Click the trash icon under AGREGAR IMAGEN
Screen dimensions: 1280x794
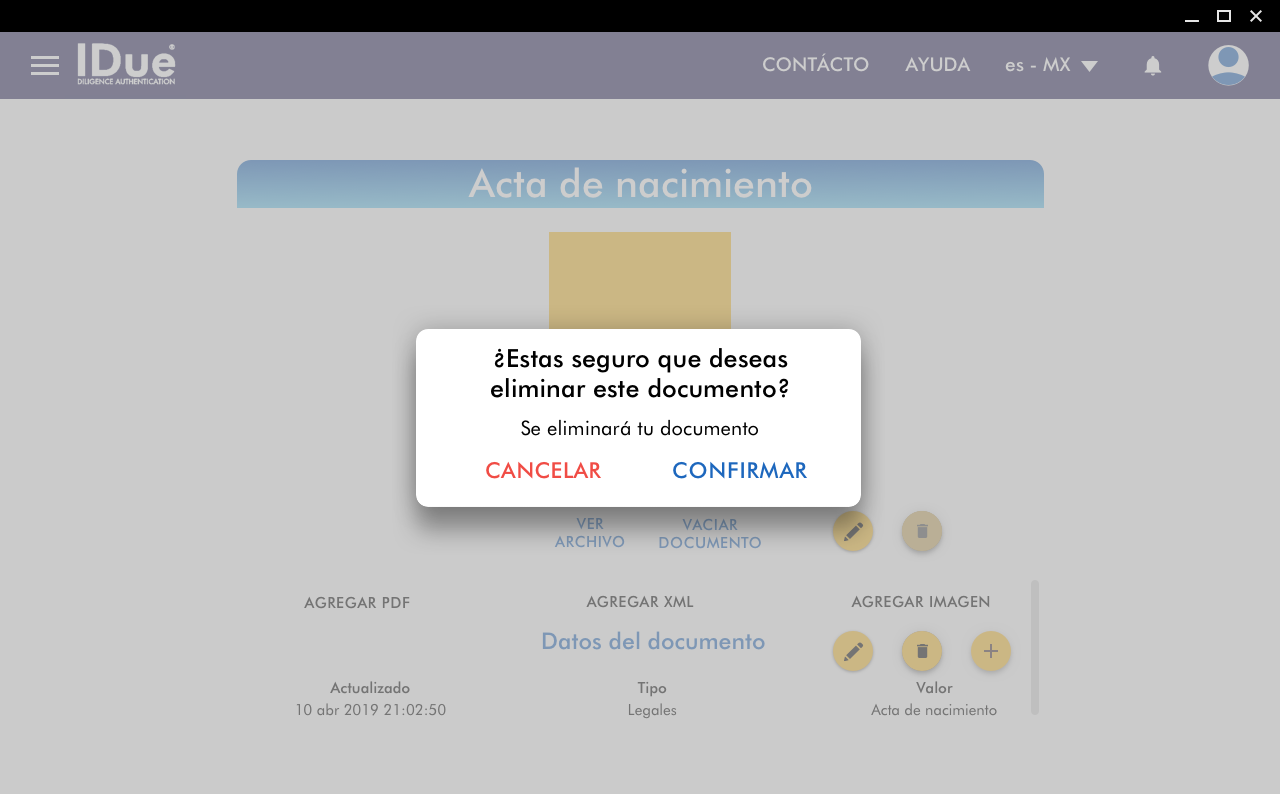[921, 652]
